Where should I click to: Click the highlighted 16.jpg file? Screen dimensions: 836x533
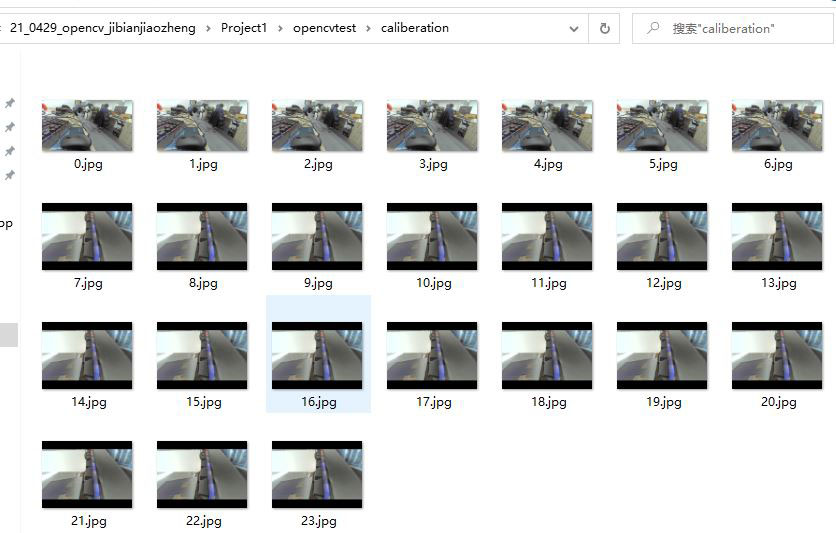tap(317, 356)
